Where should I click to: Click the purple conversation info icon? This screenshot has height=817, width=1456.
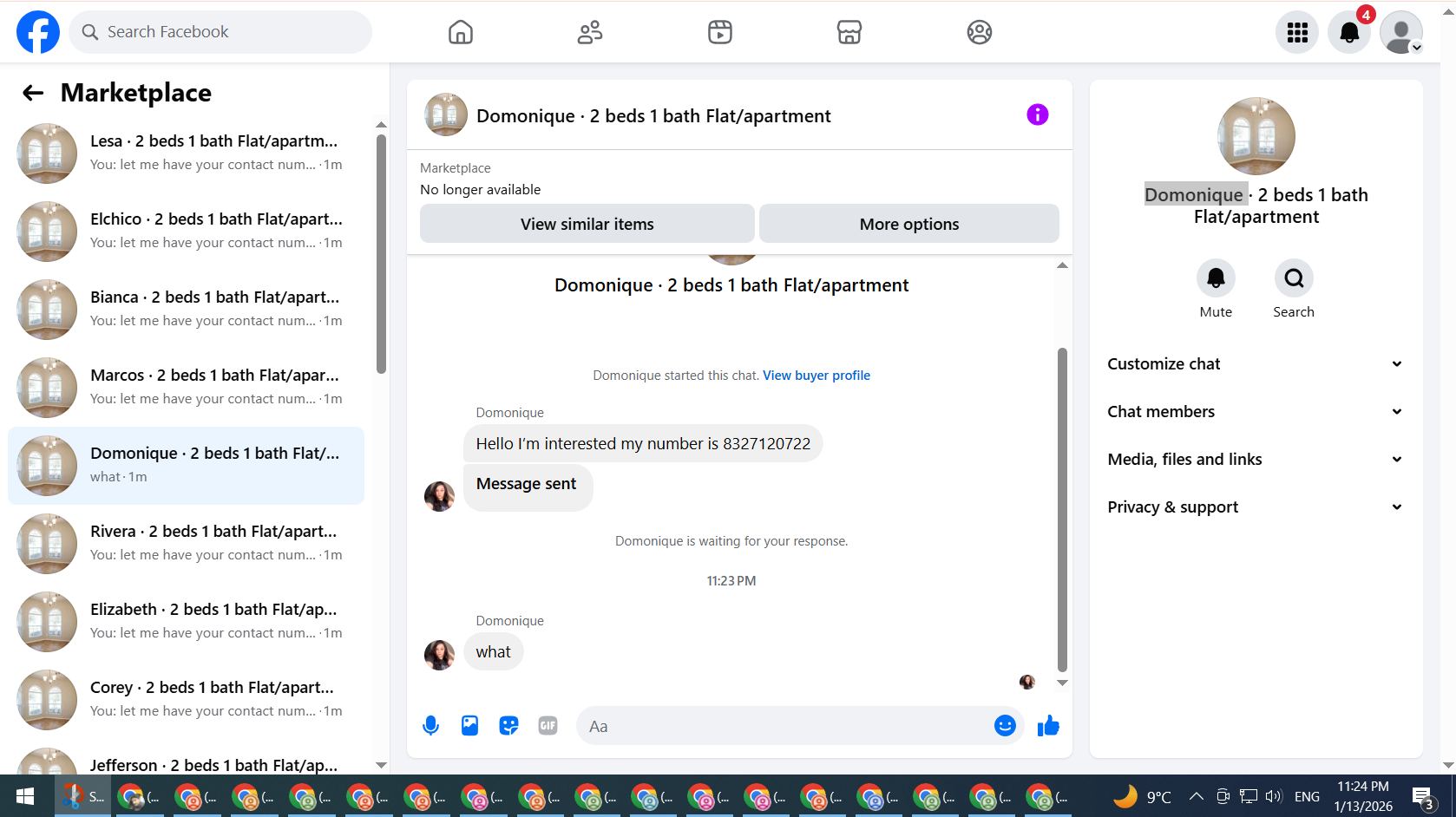pos(1038,114)
